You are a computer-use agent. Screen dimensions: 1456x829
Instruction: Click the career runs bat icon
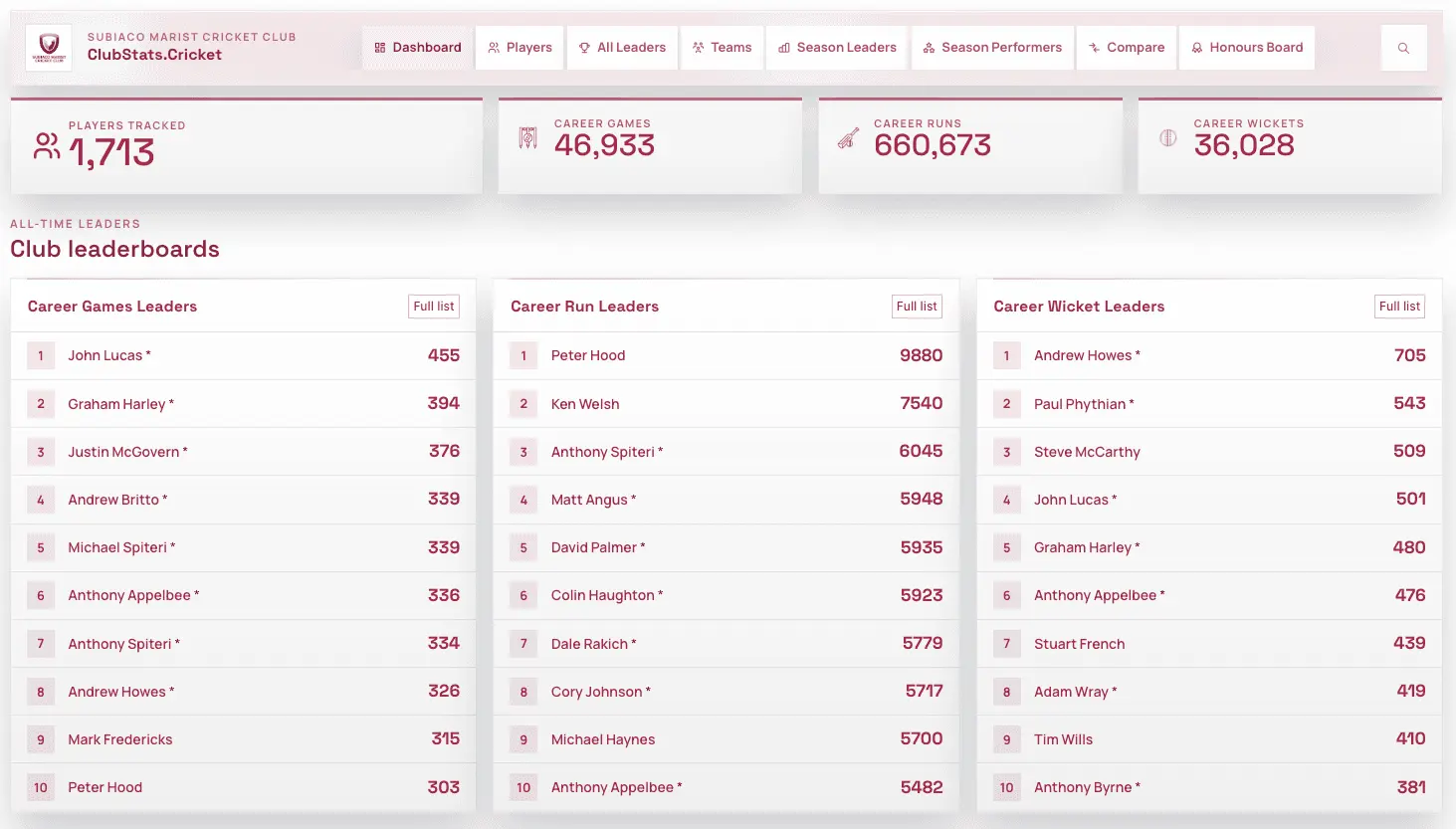coord(848,138)
